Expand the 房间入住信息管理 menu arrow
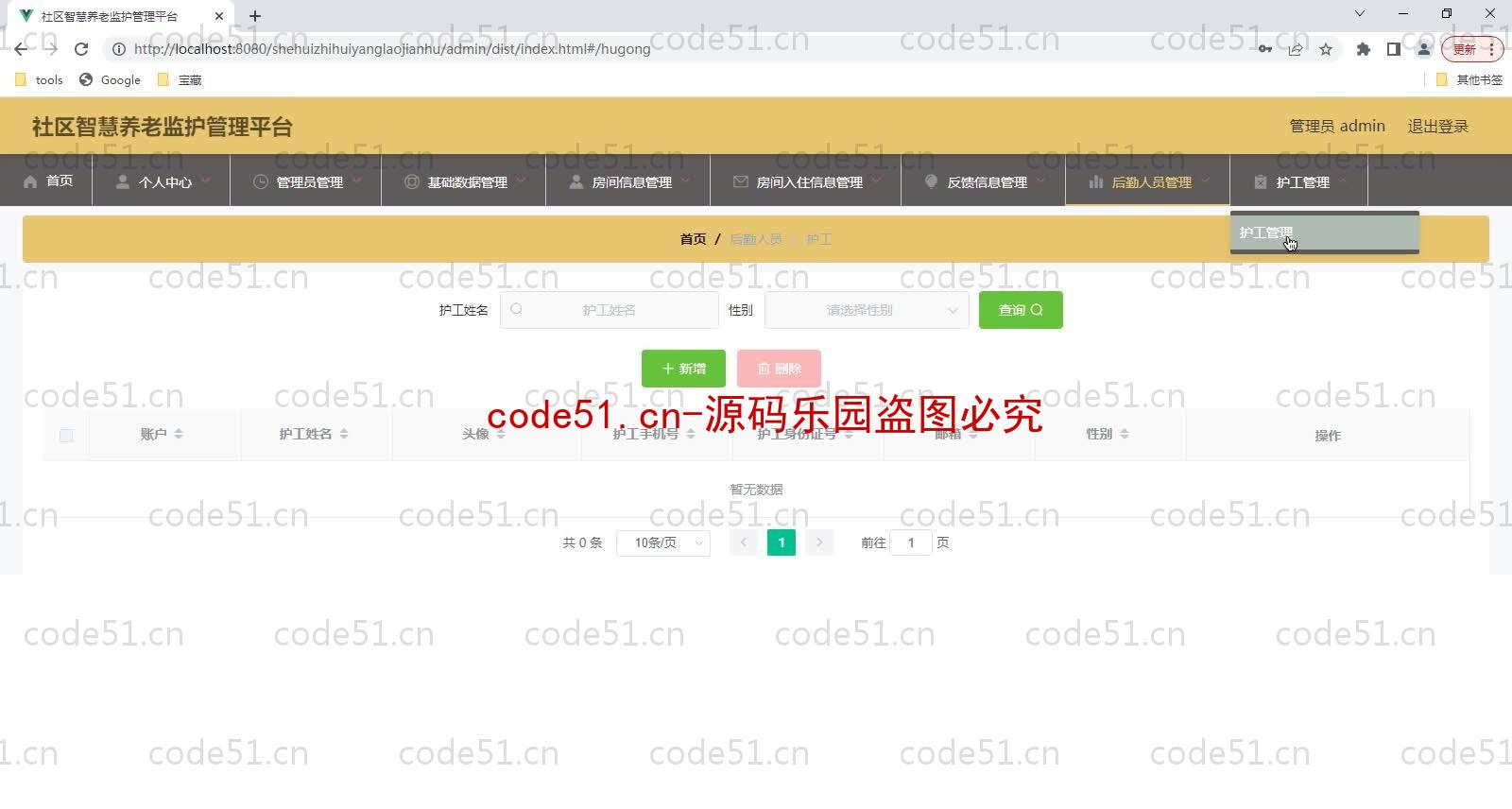Screen dimensions: 1512x809 876,181
